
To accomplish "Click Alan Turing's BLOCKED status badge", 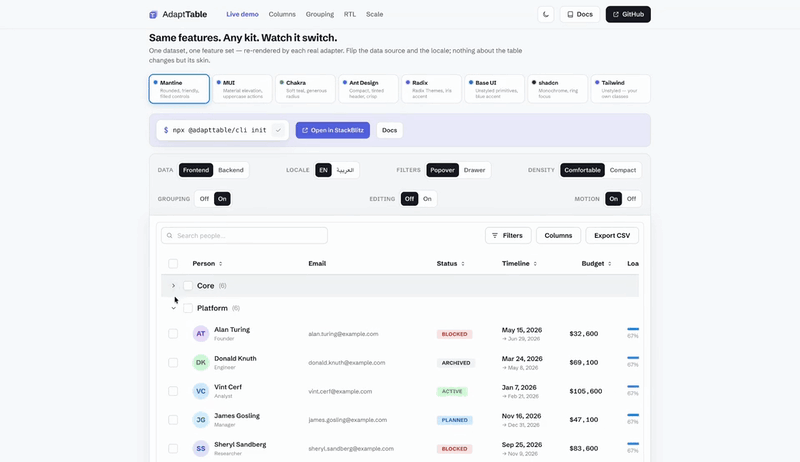I will click(x=454, y=334).
